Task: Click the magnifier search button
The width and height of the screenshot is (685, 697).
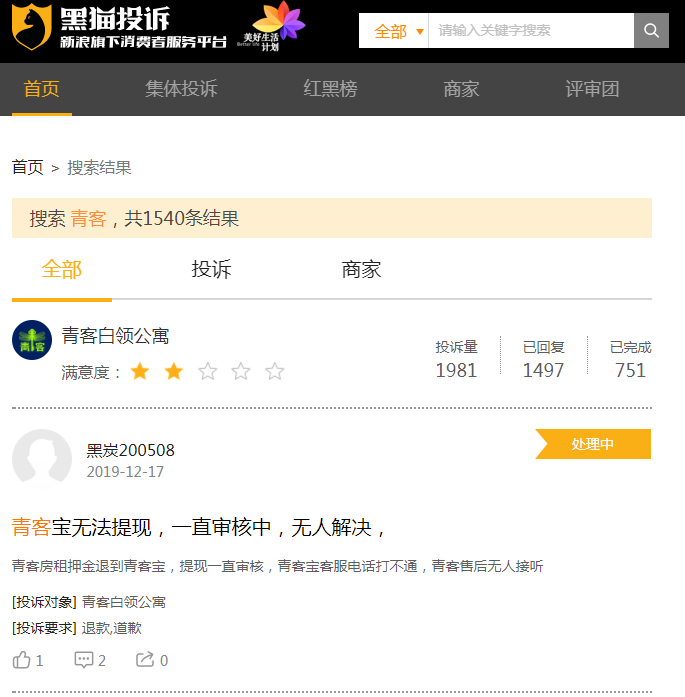Action: point(651,30)
